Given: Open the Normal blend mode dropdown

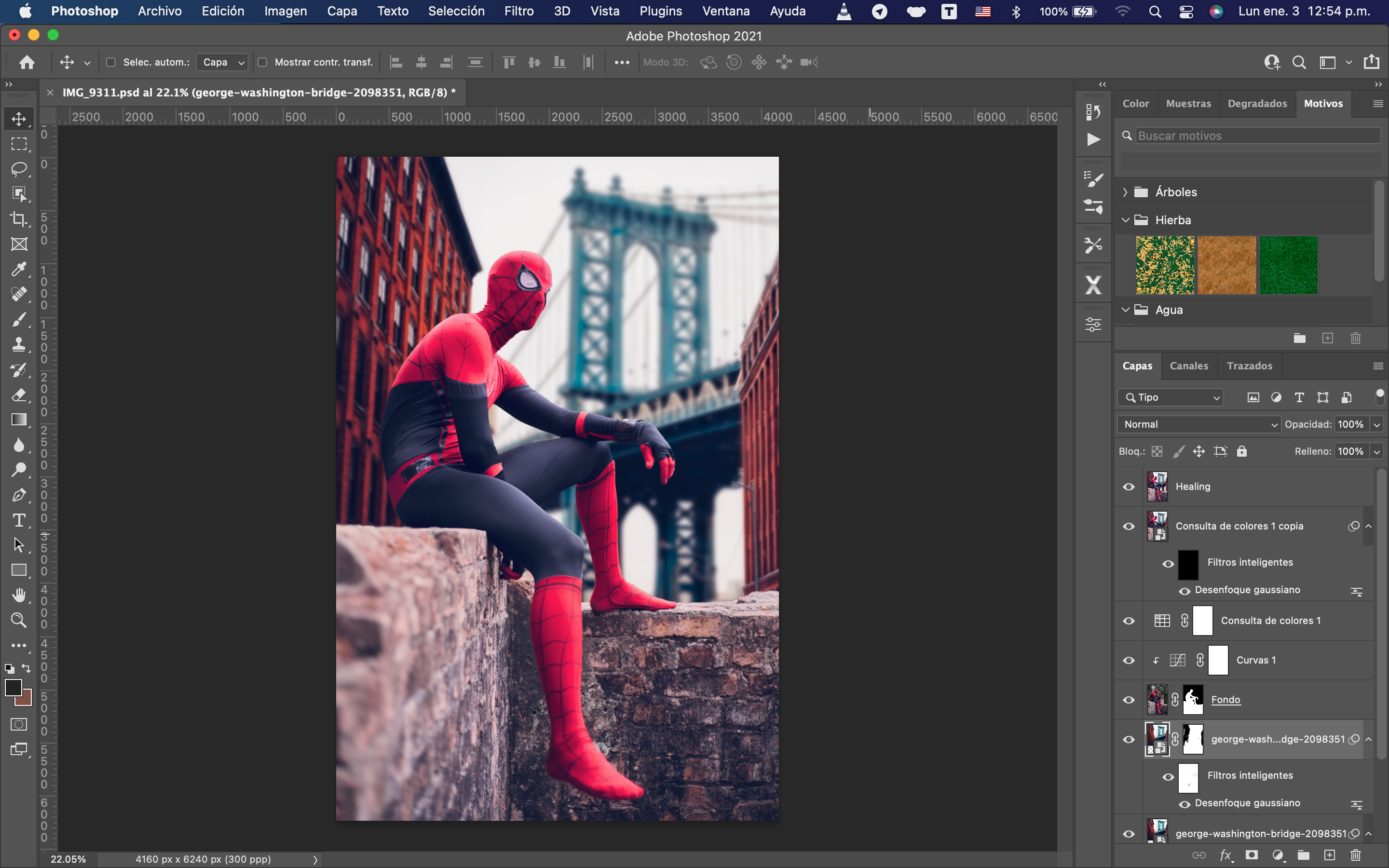Looking at the screenshot, I should [x=1198, y=424].
